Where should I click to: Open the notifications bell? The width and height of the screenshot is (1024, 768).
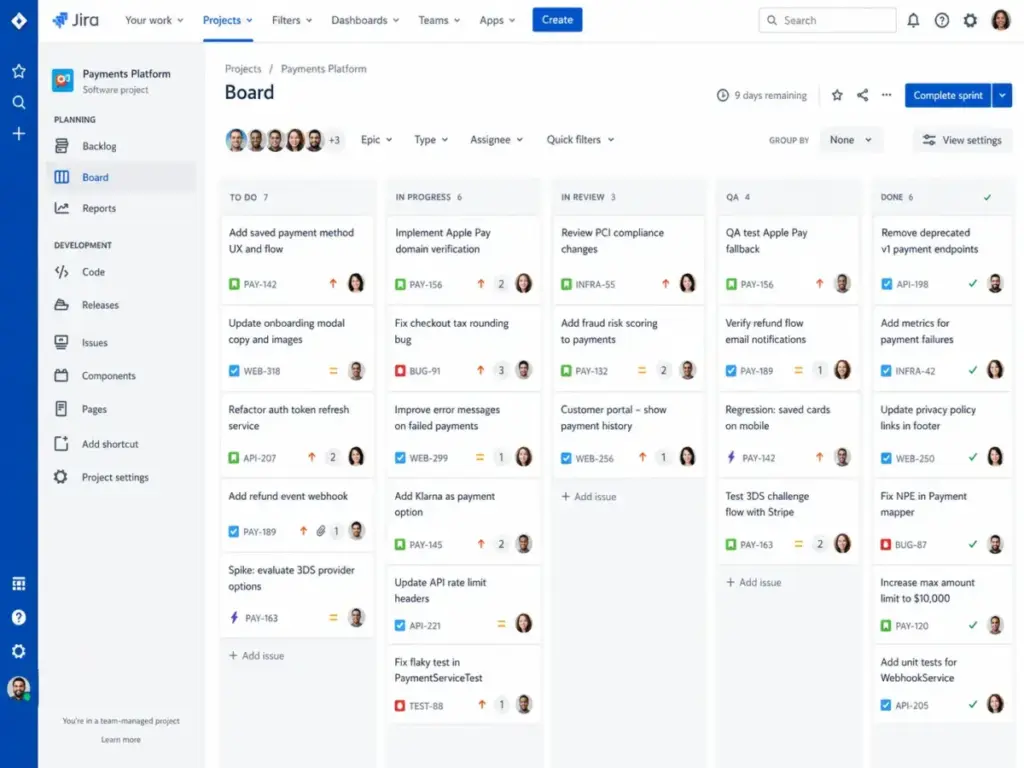point(913,20)
